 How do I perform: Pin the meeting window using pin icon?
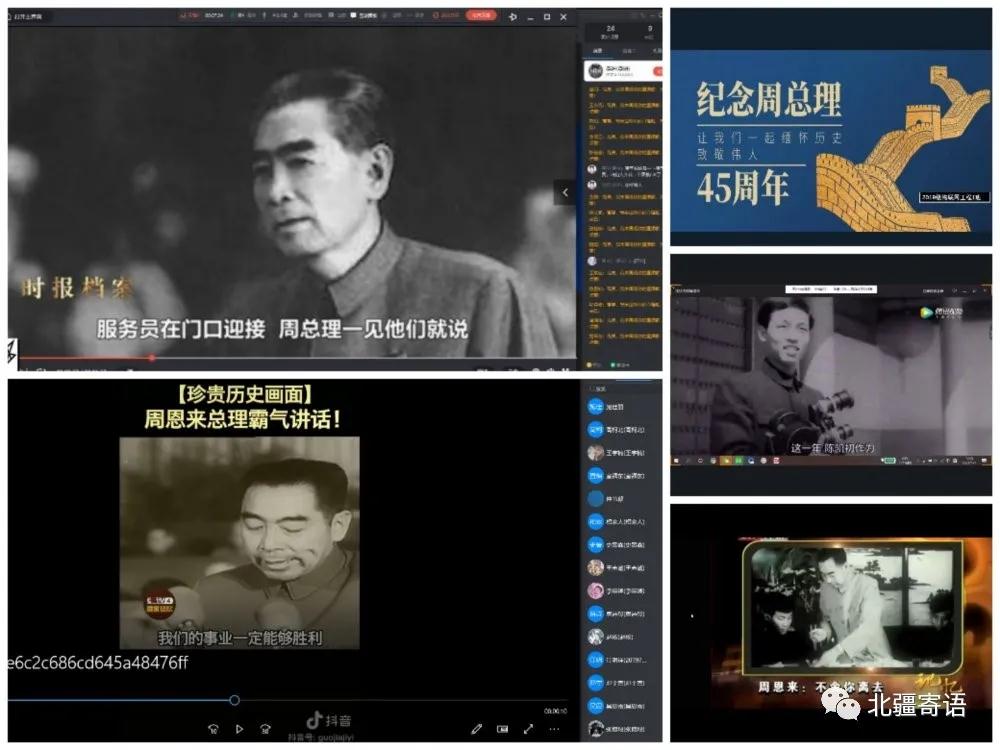pos(513,17)
